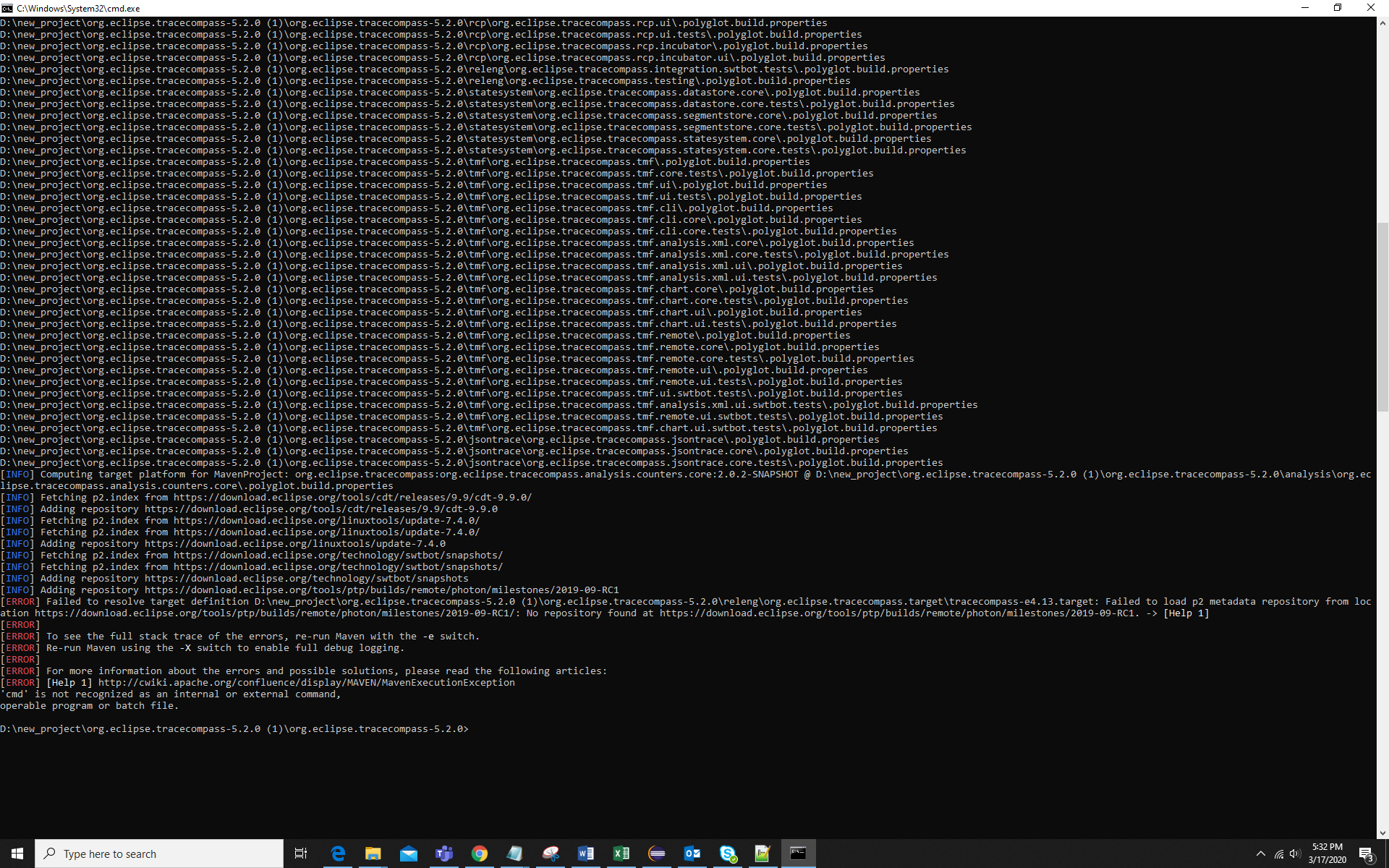Screen dimensions: 1389x868
Task: Minimize the cmd.exe window
Action: coord(1305,8)
